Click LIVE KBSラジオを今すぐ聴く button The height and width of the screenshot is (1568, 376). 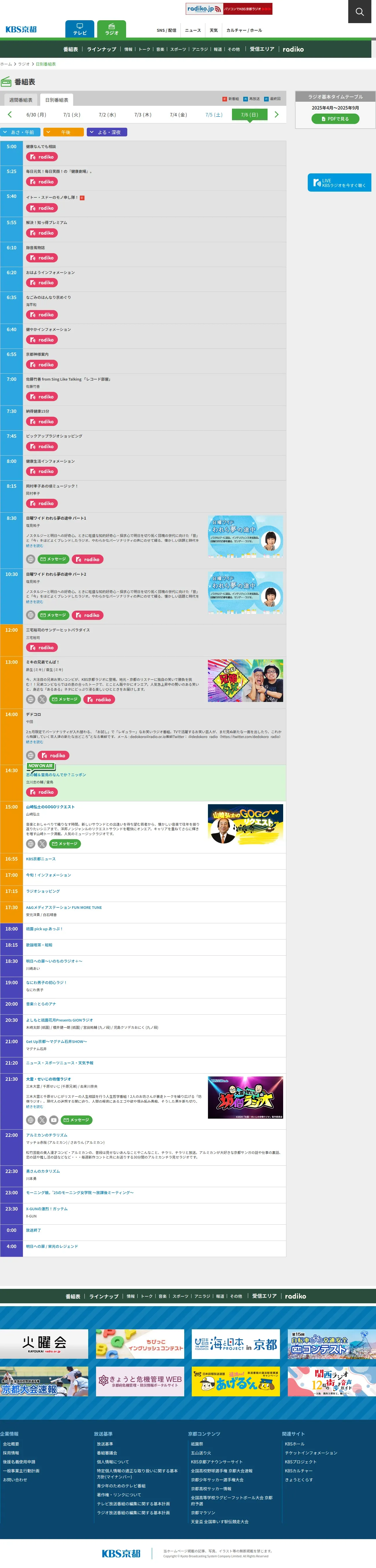[340, 183]
